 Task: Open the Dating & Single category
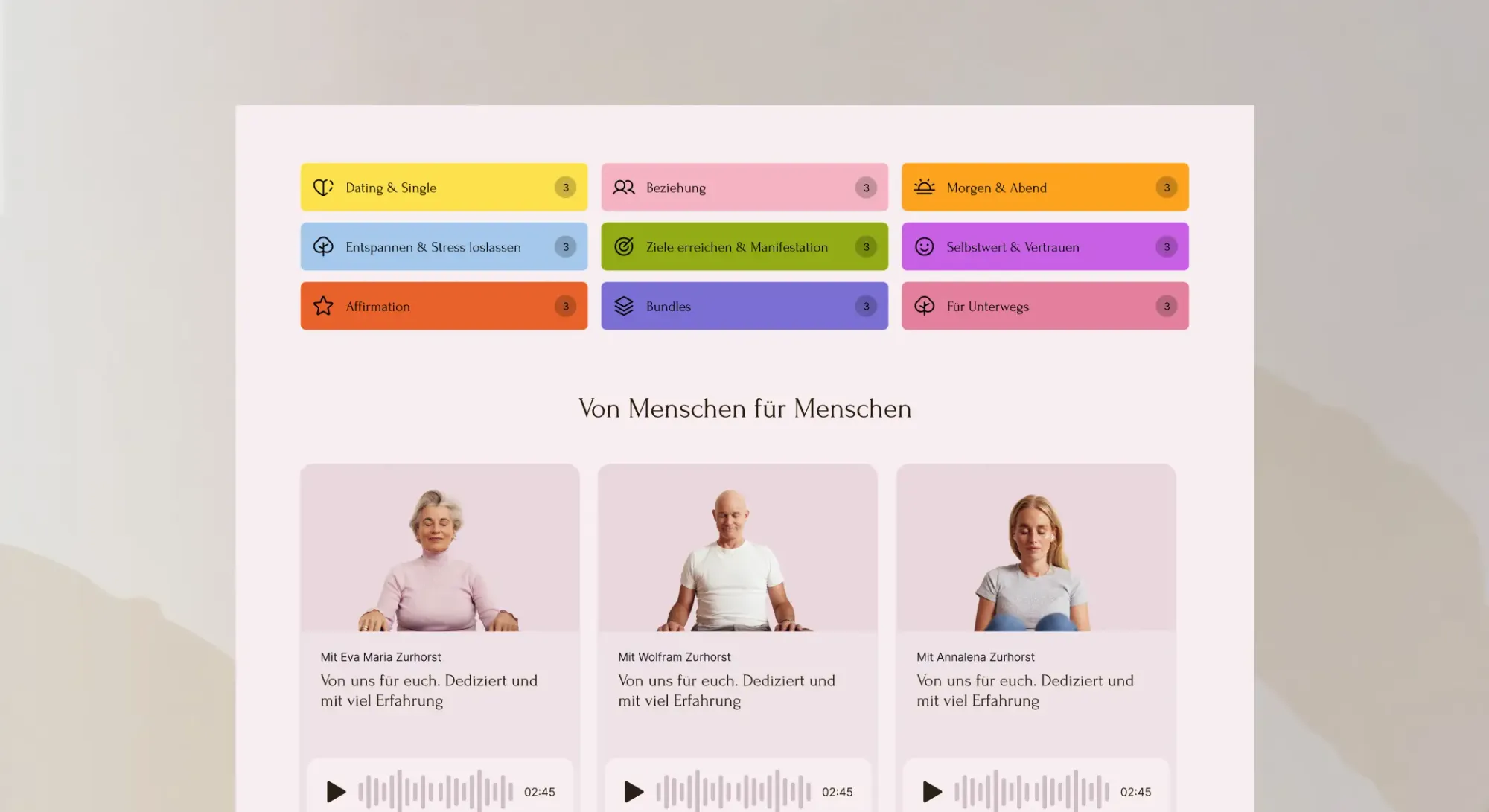pyautogui.click(x=444, y=188)
